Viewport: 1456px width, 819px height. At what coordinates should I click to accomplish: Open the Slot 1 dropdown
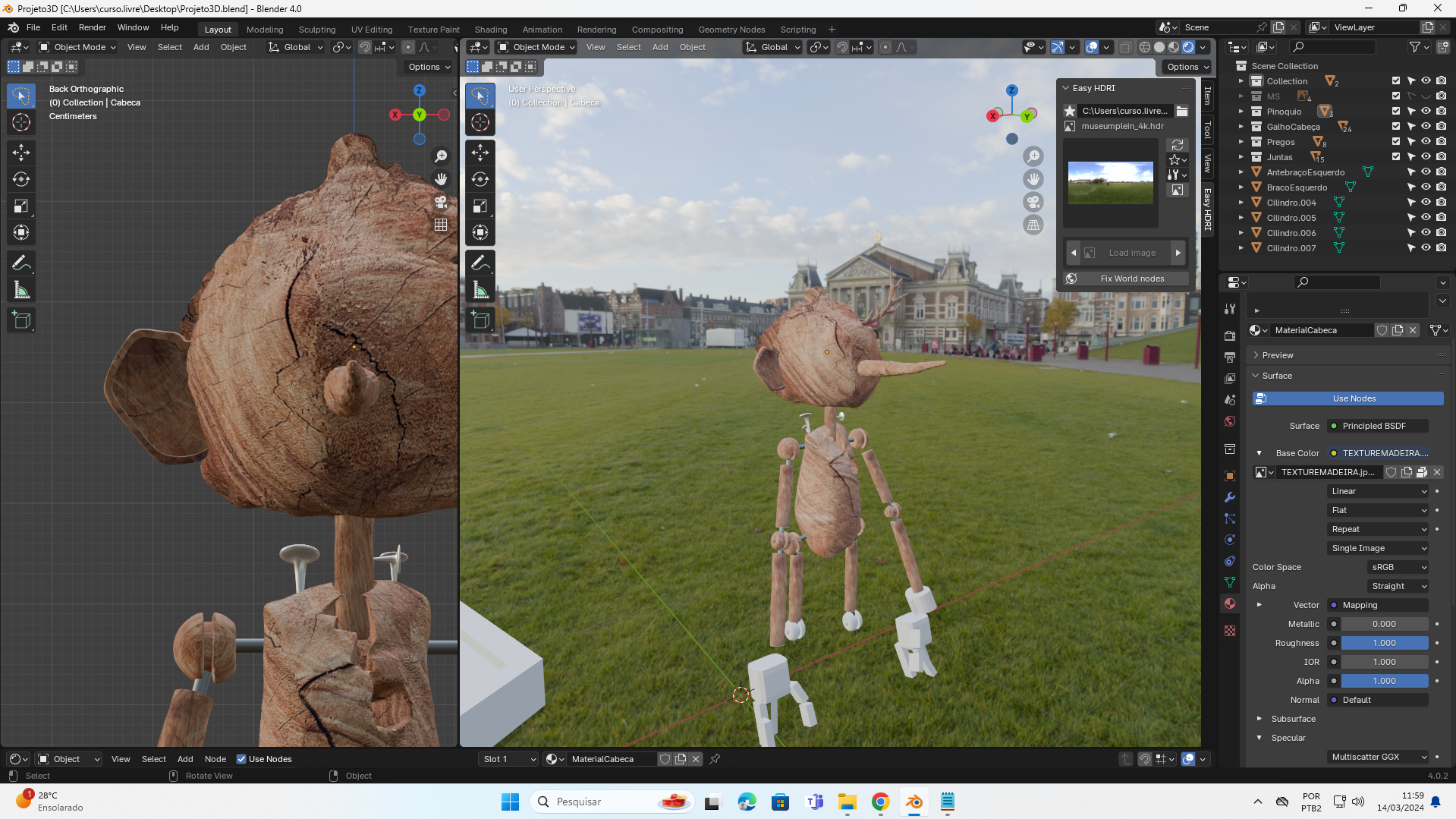[x=508, y=759]
